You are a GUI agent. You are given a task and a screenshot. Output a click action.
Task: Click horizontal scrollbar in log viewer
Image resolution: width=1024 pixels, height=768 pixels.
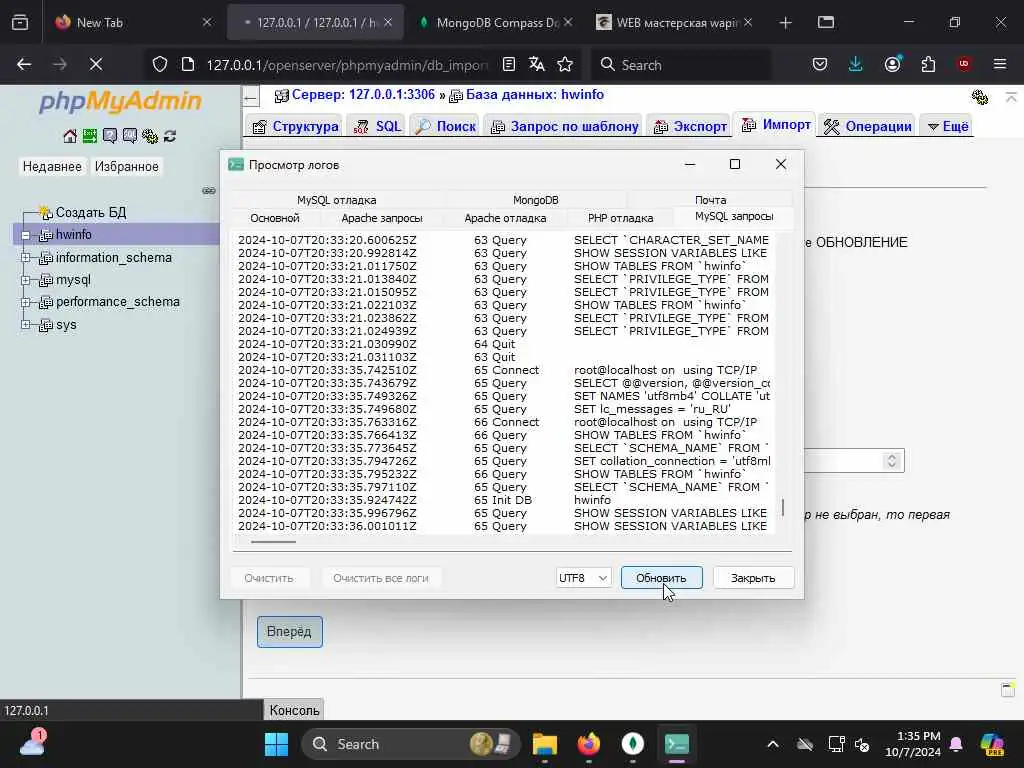point(274,541)
